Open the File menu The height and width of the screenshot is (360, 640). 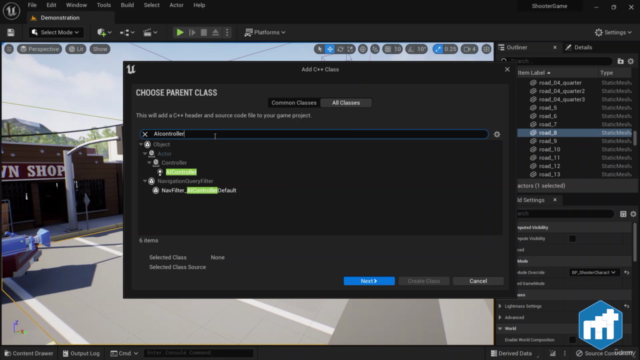[32, 5]
